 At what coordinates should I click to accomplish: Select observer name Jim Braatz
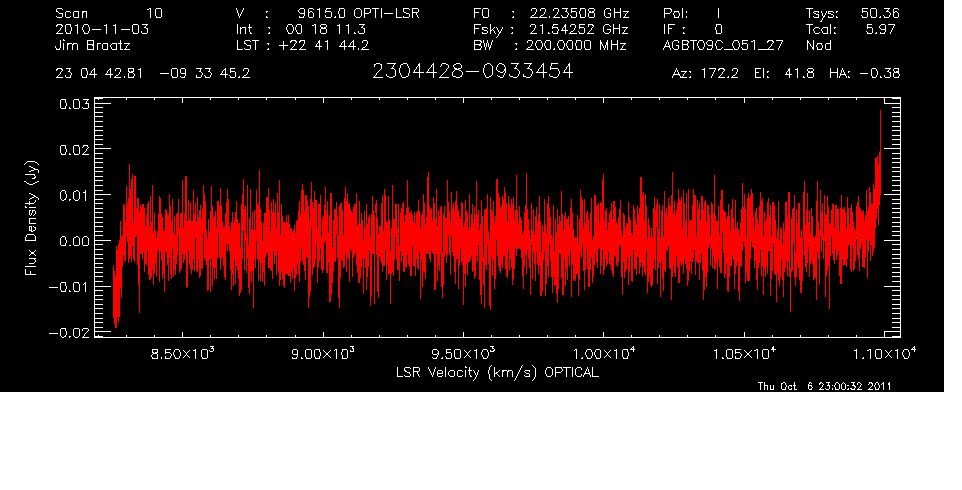click(93, 45)
